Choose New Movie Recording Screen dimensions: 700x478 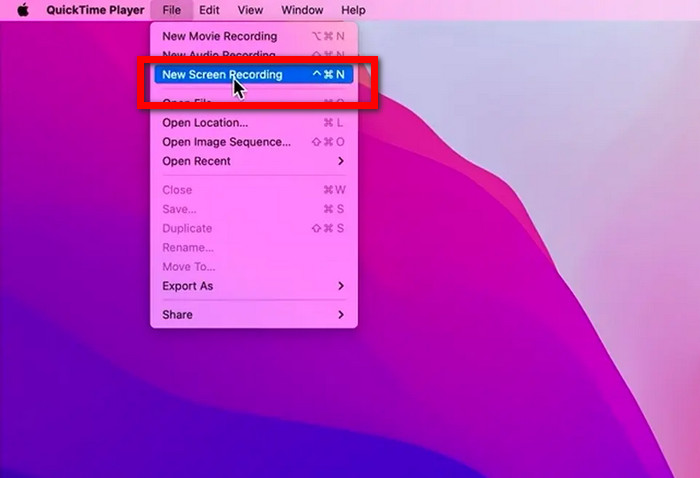254,36
